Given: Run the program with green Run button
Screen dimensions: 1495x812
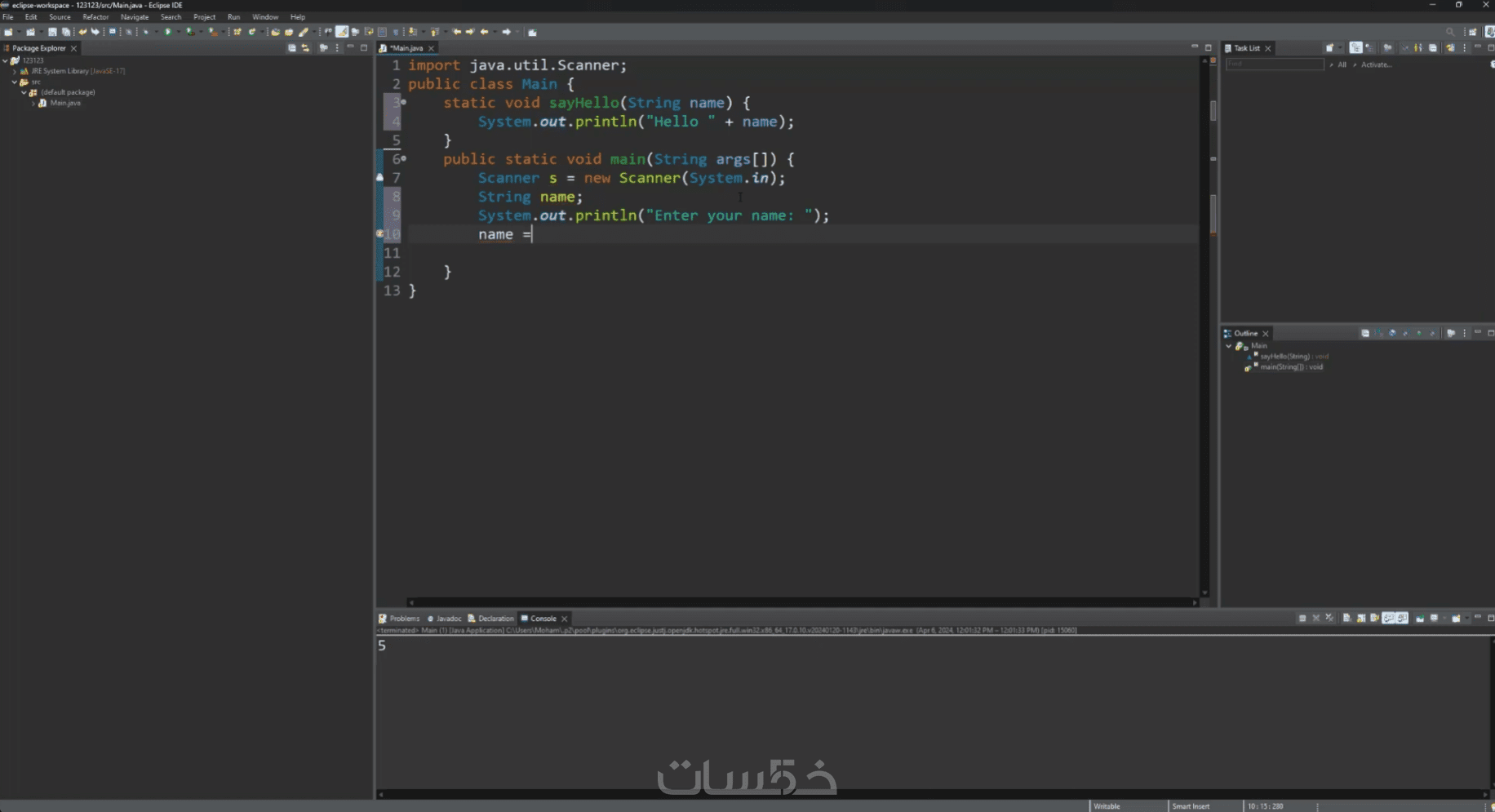Looking at the screenshot, I should pos(167,32).
